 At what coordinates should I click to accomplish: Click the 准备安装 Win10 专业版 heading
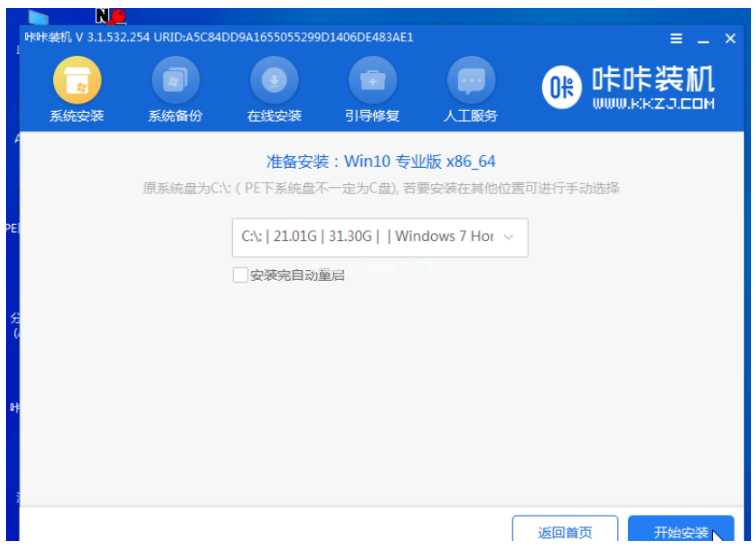(x=380, y=161)
